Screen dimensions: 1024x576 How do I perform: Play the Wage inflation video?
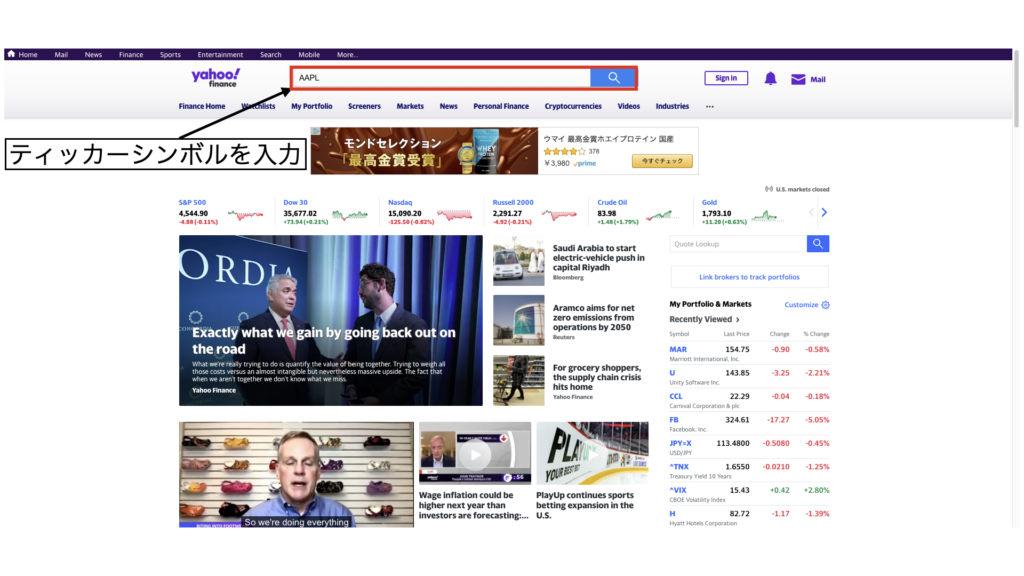tap(475, 453)
